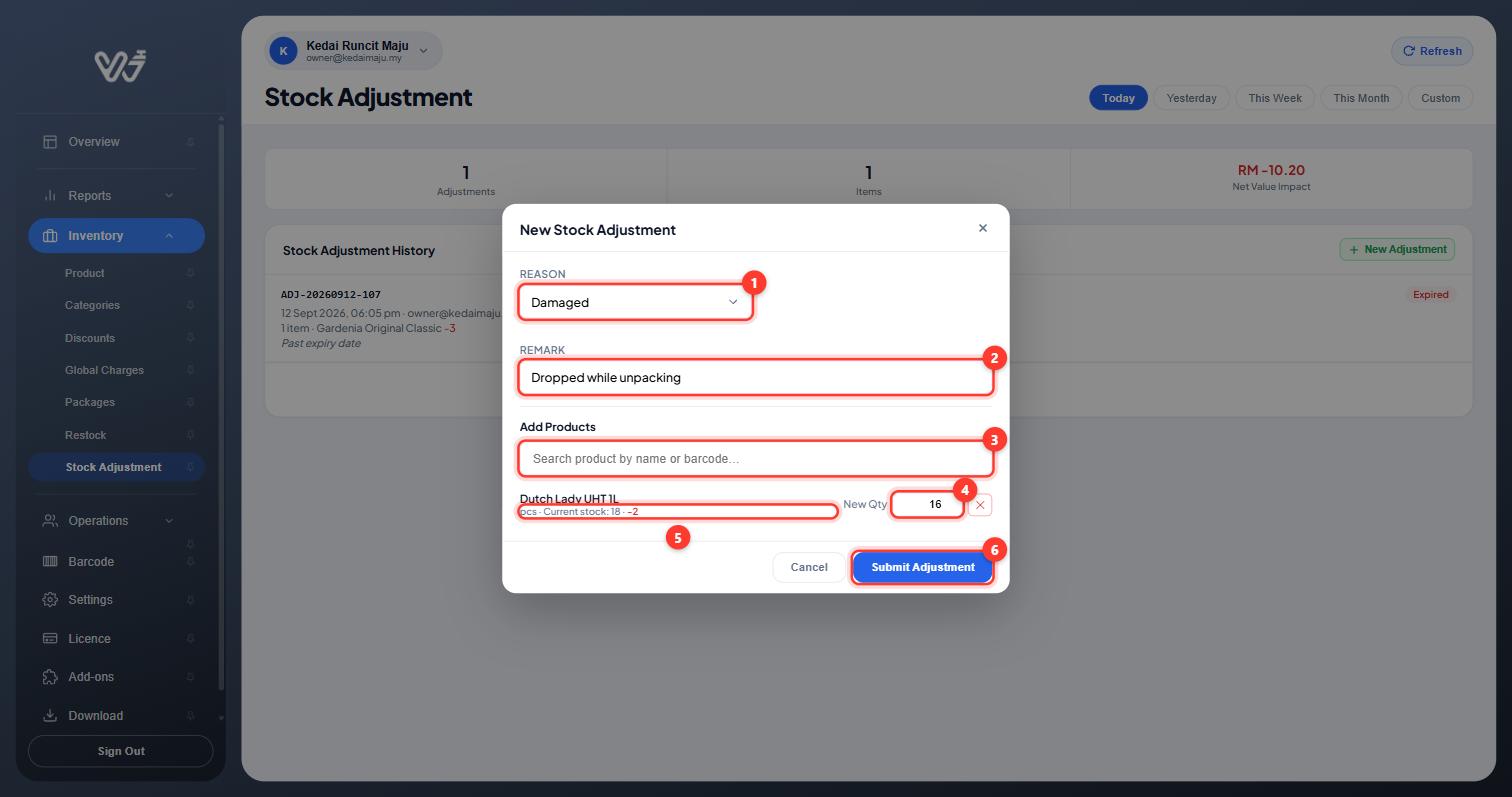
Task: Focus the product search by name field
Action: [755, 459]
